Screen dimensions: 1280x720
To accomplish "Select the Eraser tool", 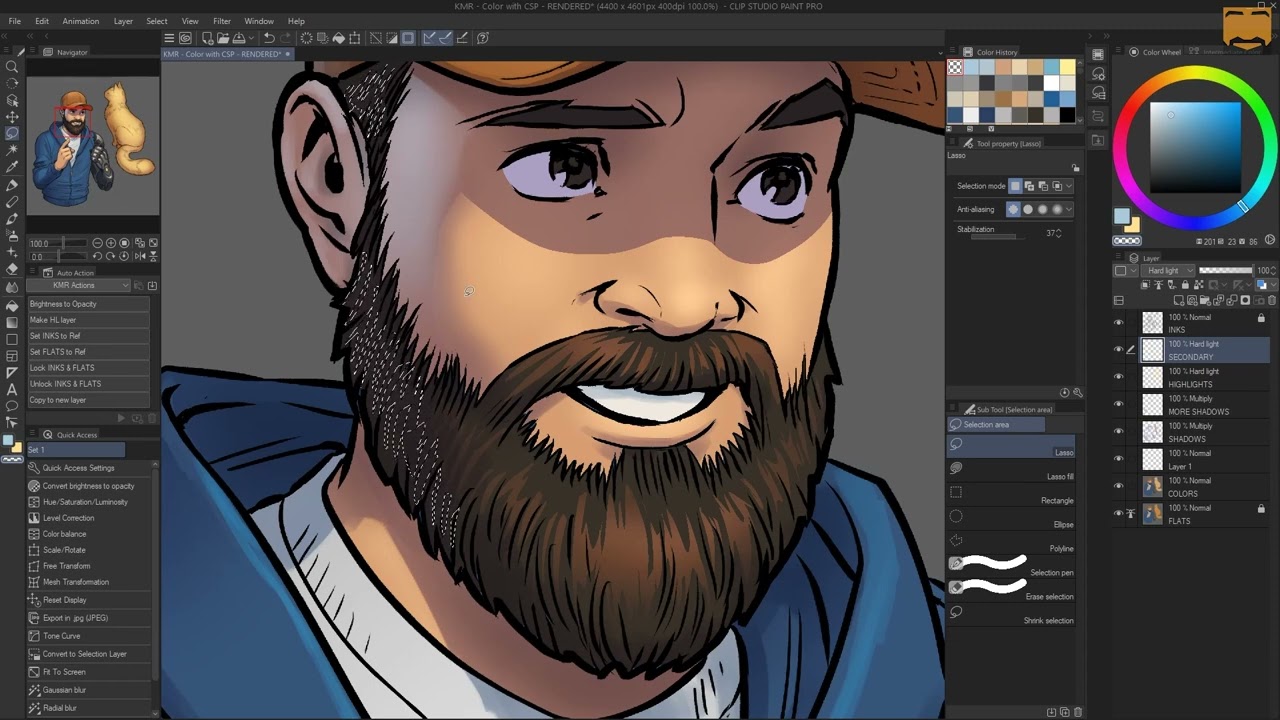I will 12,269.
